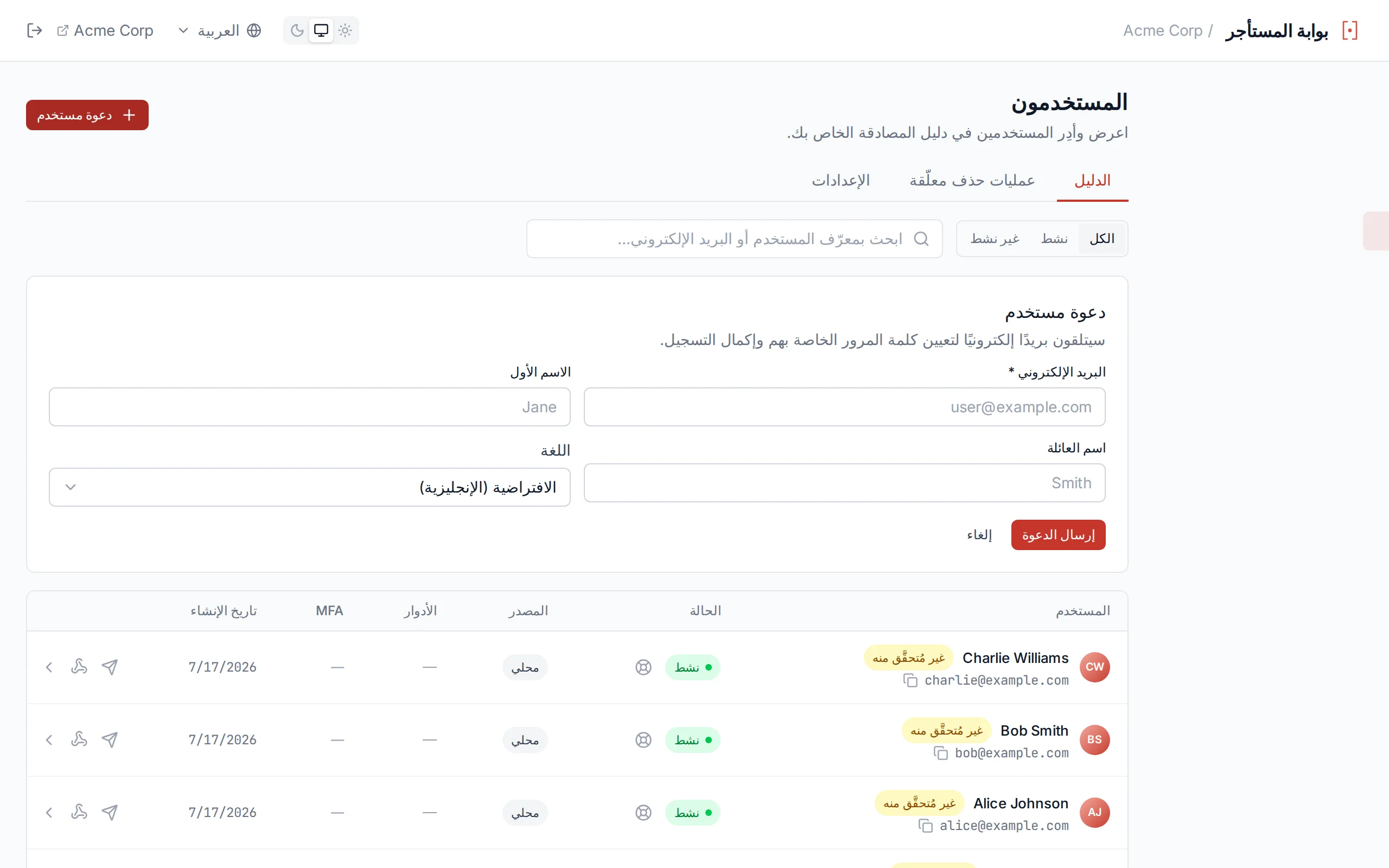Screen dimensions: 1389x868
Task: Click lifebuoy icon in Charlie Williams row
Action: pos(643,668)
